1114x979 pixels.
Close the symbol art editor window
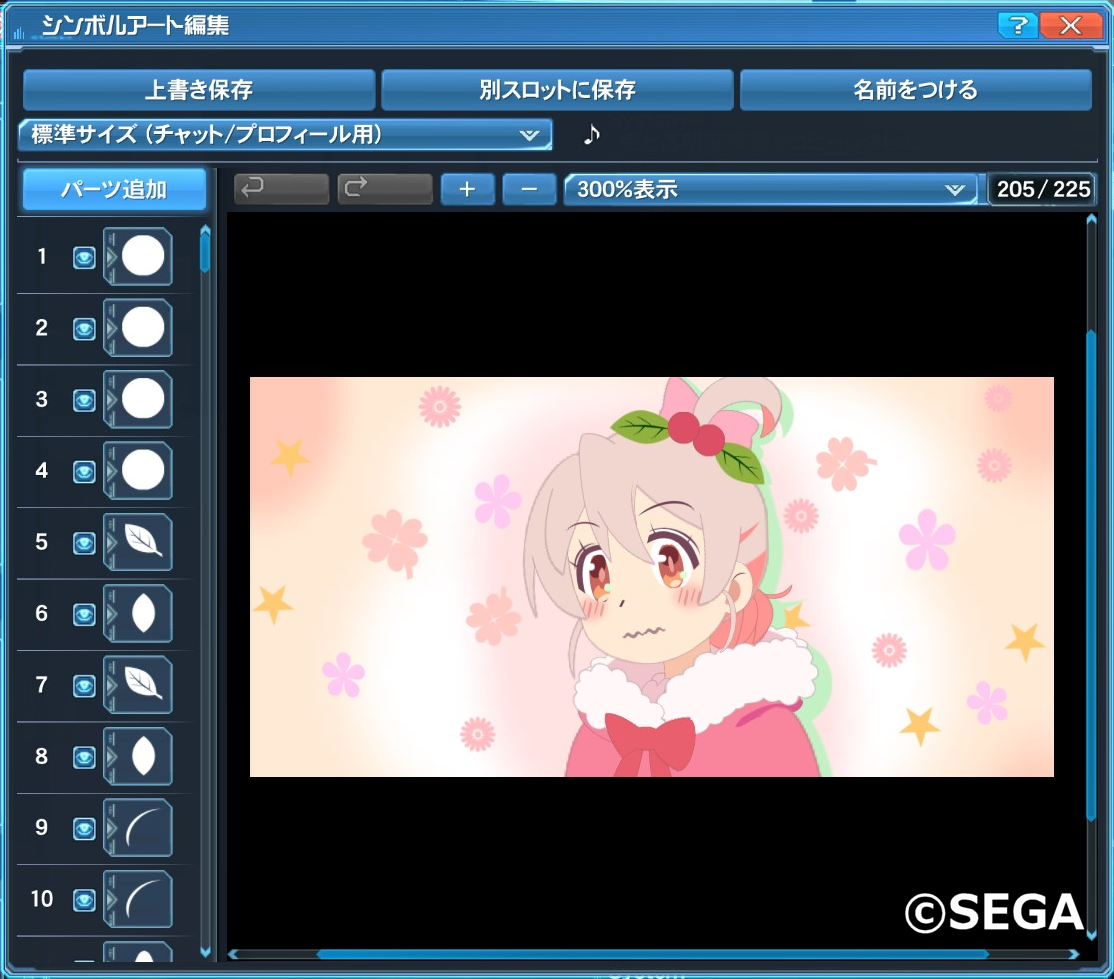point(1070,26)
